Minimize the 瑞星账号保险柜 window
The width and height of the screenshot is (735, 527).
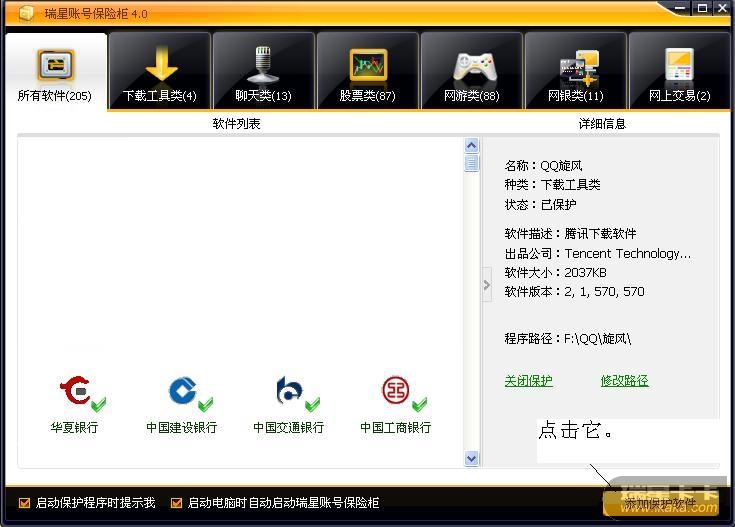(x=680, y=8)
